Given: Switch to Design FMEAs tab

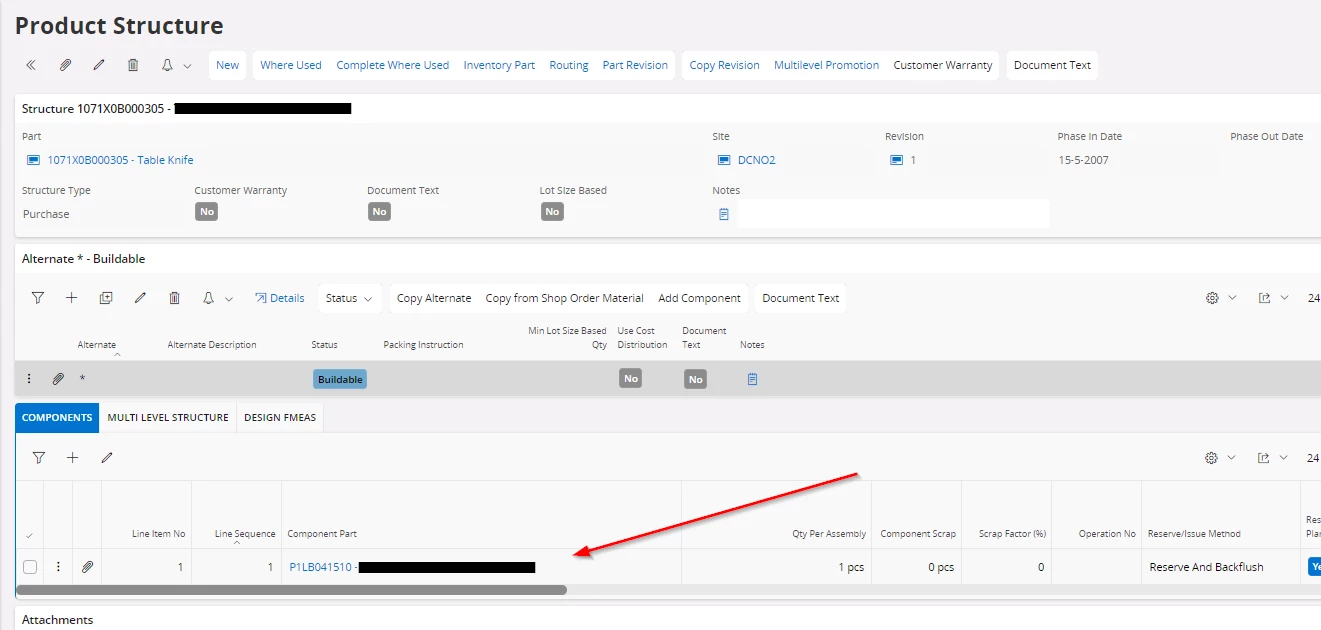Looking at the screenshot, I should tap(280, 418).
